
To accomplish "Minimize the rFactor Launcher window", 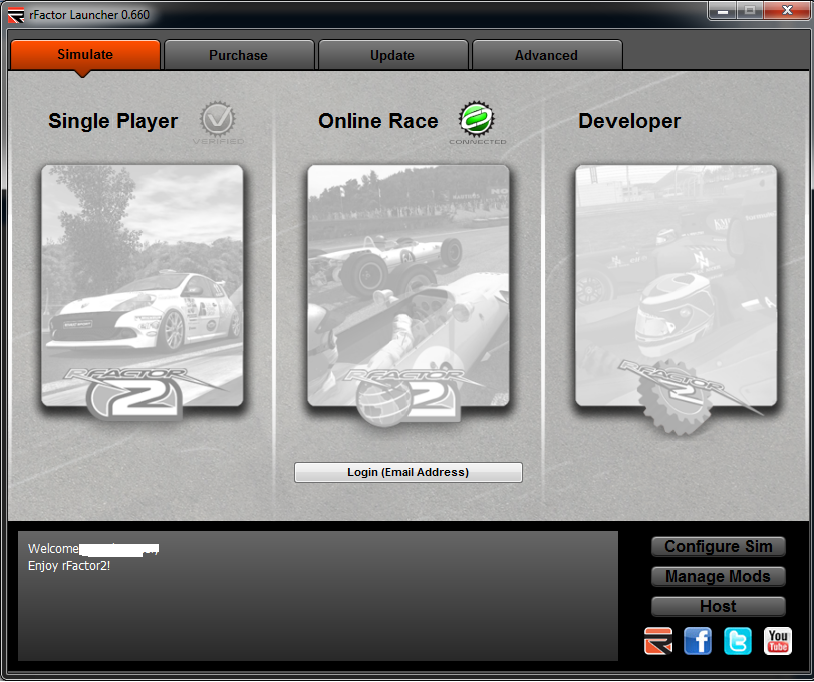I will tap(723, 10).
